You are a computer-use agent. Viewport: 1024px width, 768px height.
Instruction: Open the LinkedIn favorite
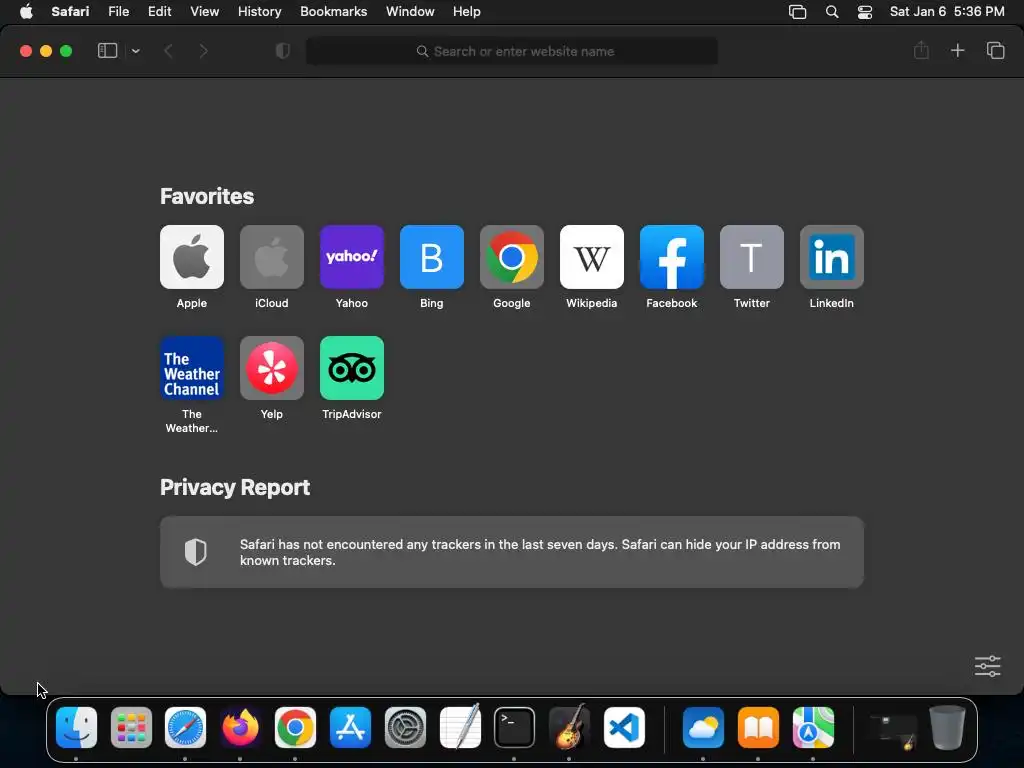(831, 257)
